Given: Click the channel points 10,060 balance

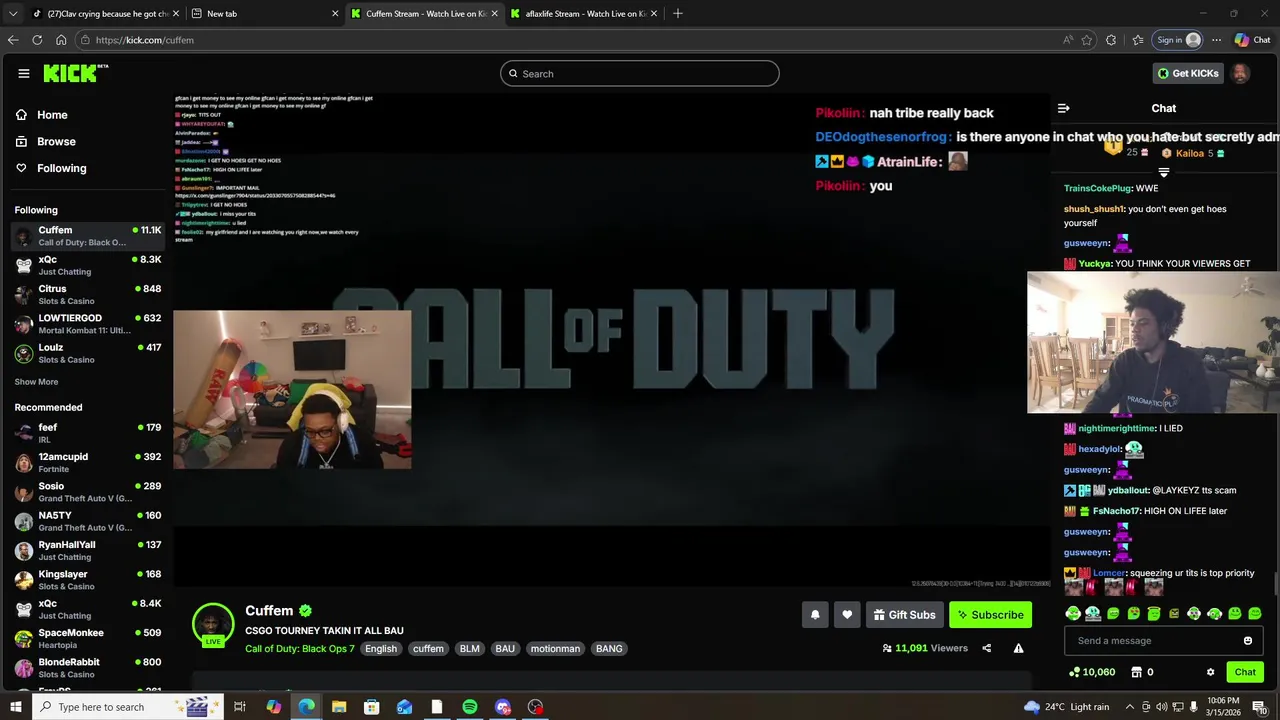Looking at the screenshot, I should (x=1092, y=672).
